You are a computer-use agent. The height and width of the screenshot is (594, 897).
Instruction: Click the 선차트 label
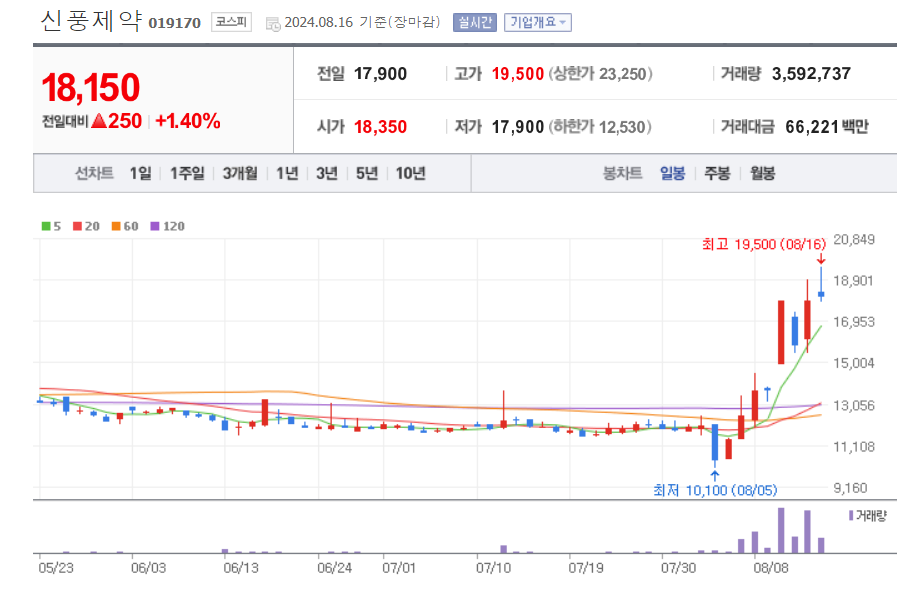click(x=94, y=173)
